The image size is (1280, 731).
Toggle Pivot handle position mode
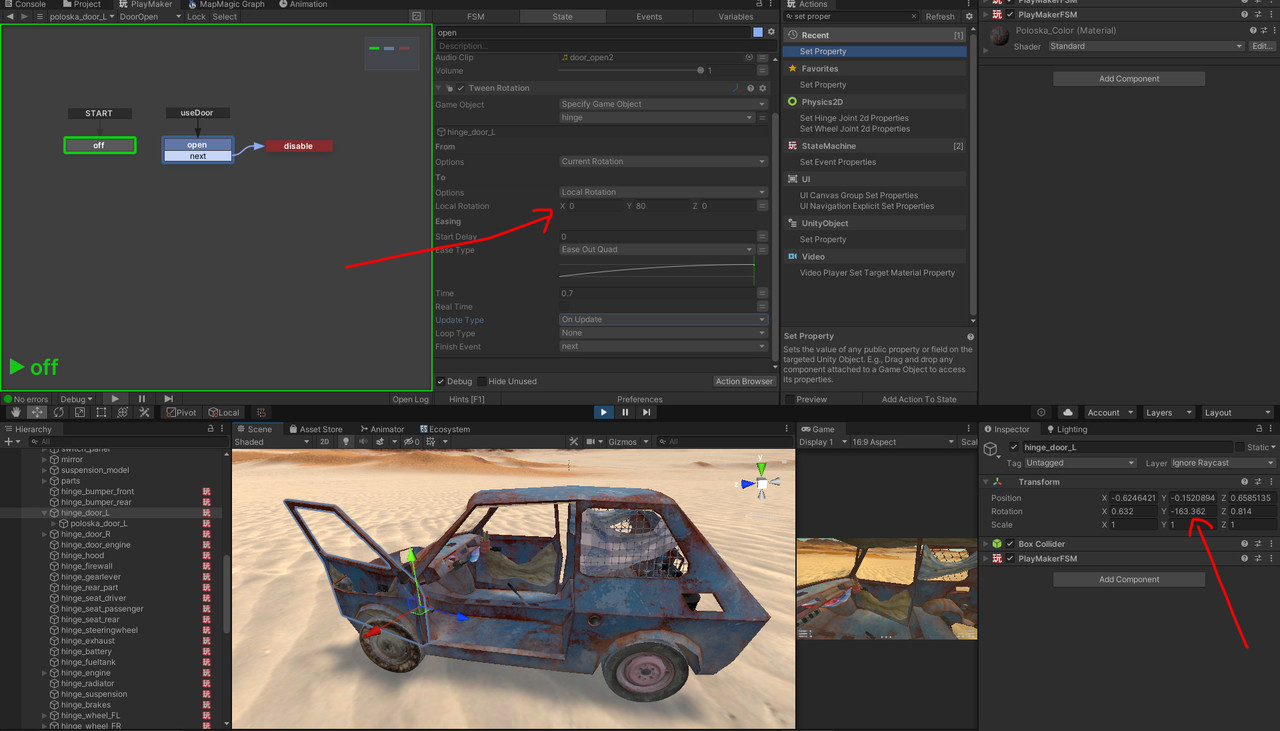(182, 412)
